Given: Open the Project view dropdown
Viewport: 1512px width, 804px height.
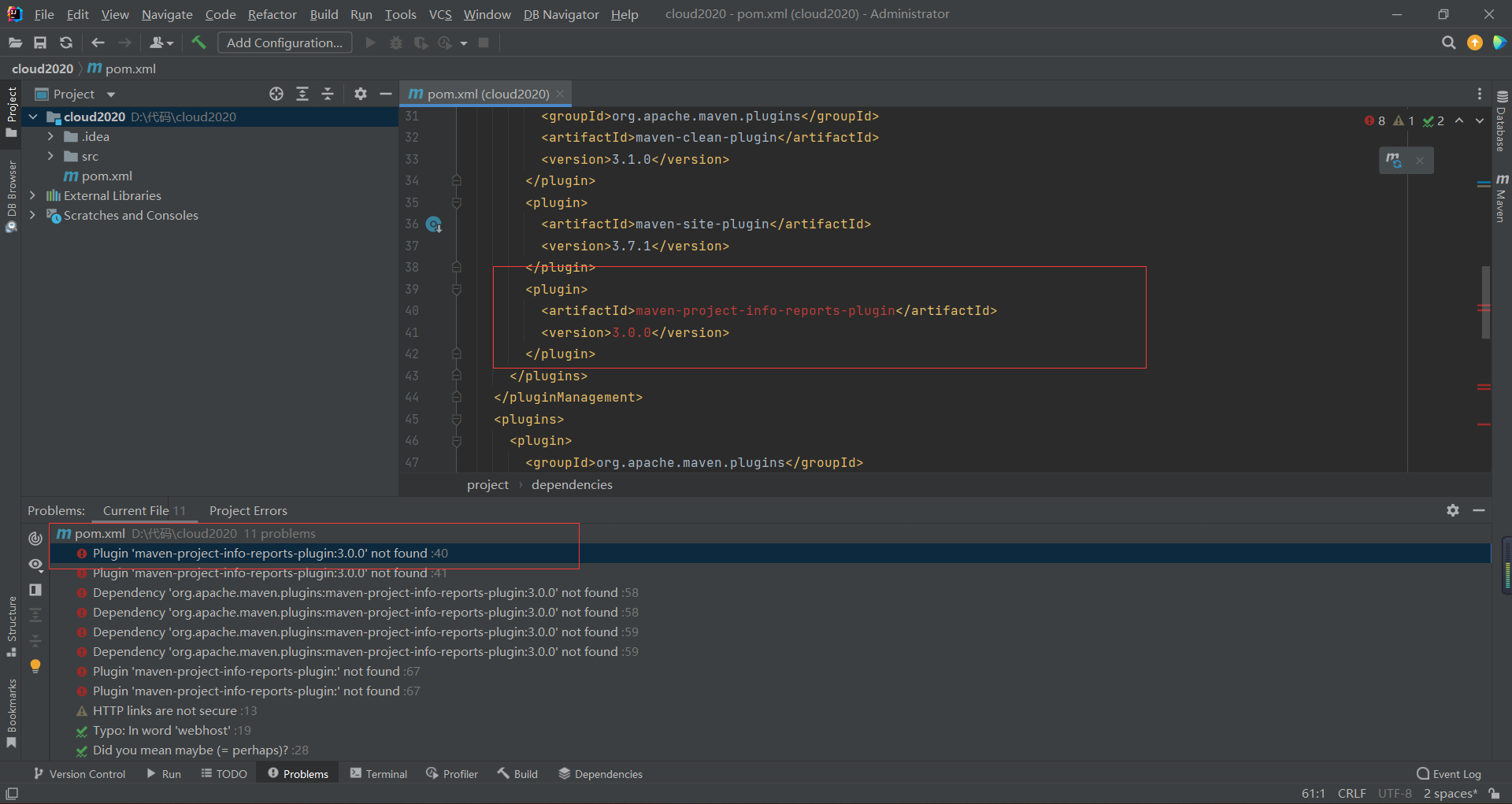Looking at the screenshot, I should pos(111,94).
